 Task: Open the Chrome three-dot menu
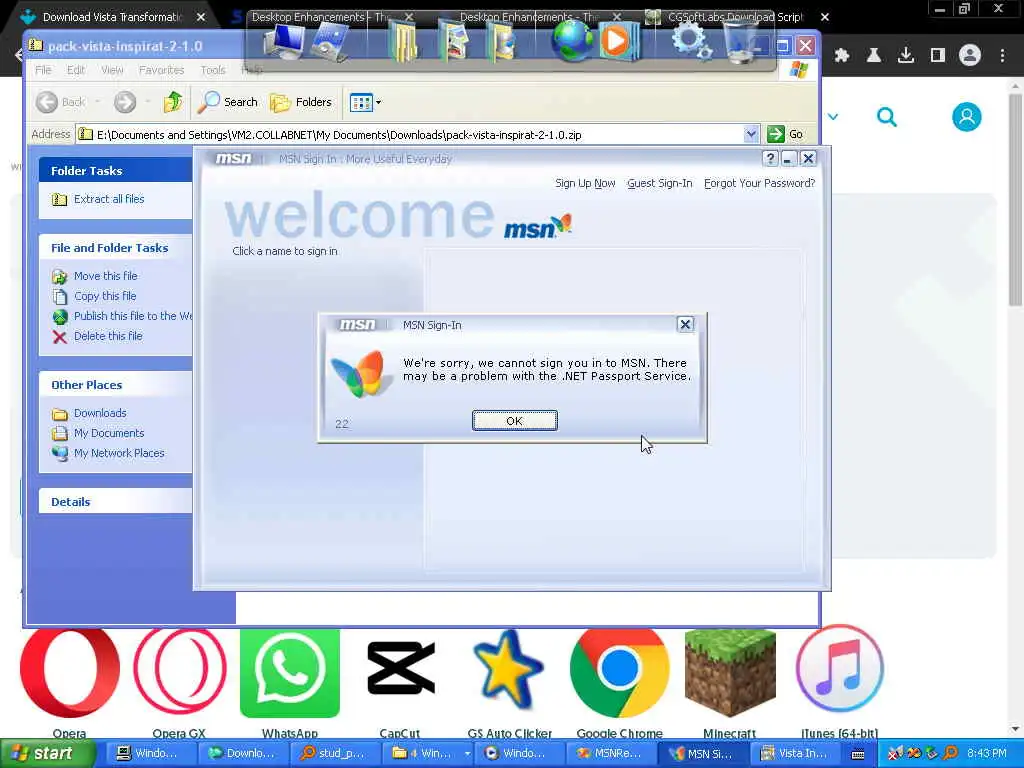pos(1002,56)
